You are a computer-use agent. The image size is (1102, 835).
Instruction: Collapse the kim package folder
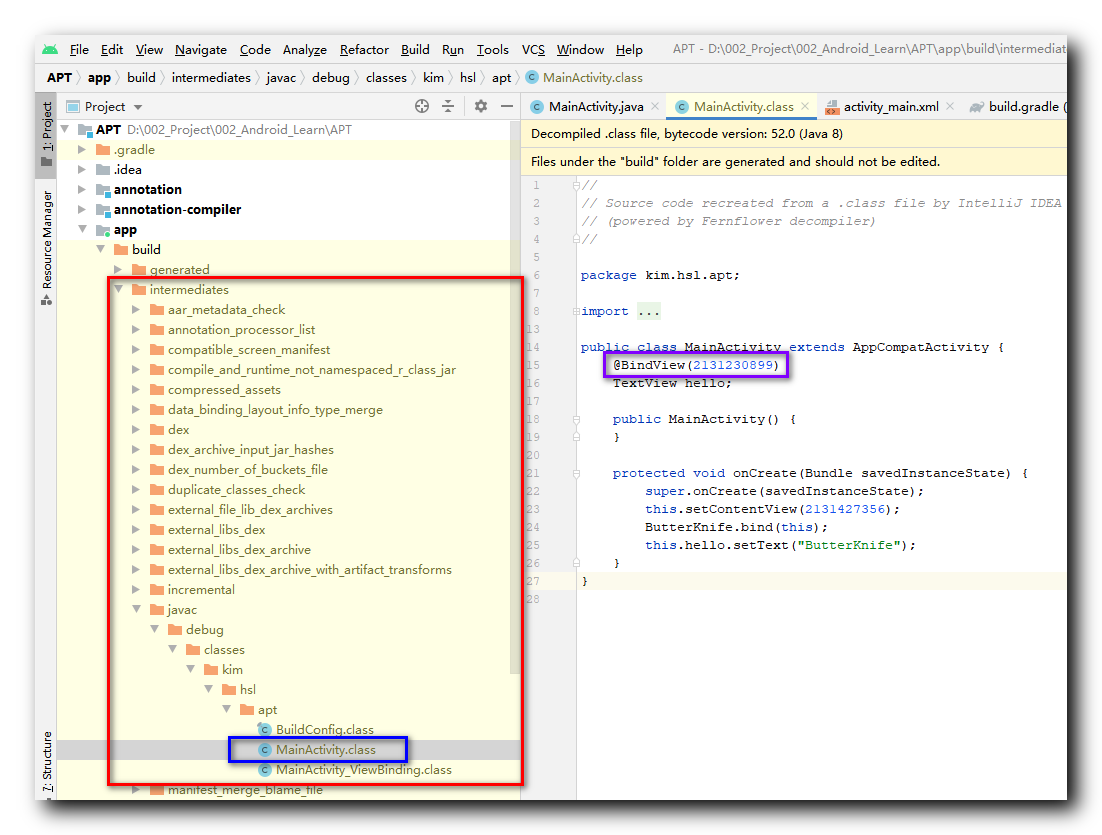[x=190, y=670]
